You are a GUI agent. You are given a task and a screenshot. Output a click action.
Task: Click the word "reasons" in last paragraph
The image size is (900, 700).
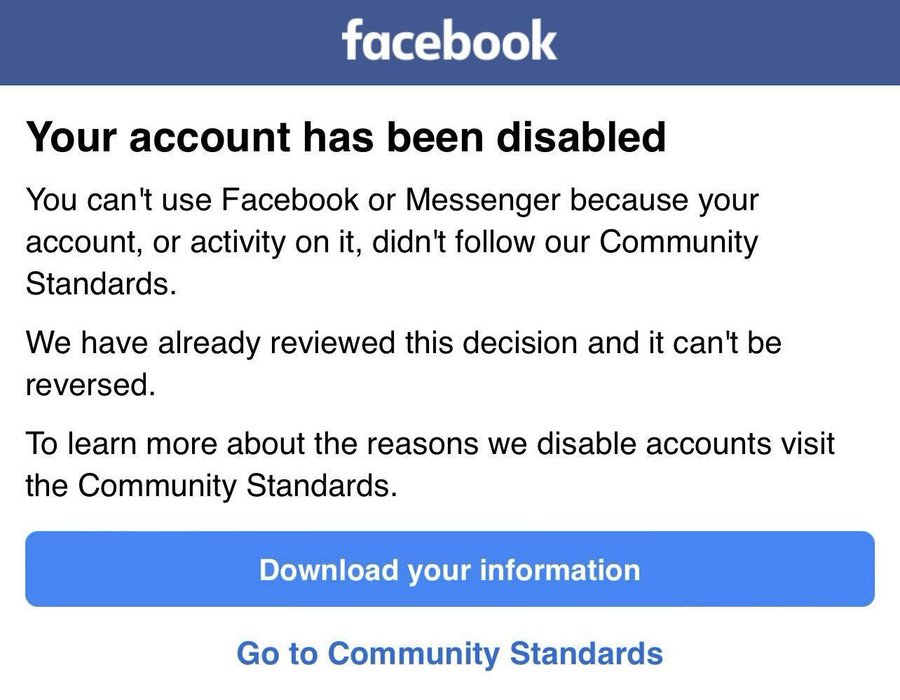[x=422, y=444]
